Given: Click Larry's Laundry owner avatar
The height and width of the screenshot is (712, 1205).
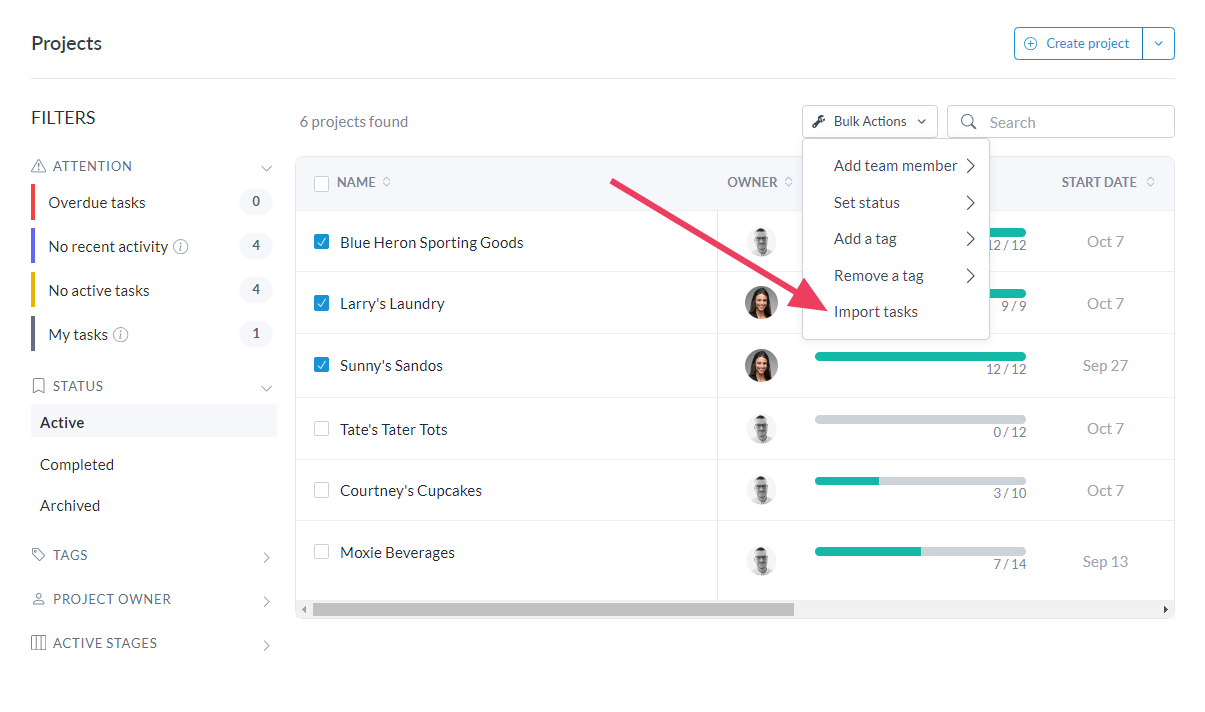Looking at the screenshot, I should pos(761,303).
